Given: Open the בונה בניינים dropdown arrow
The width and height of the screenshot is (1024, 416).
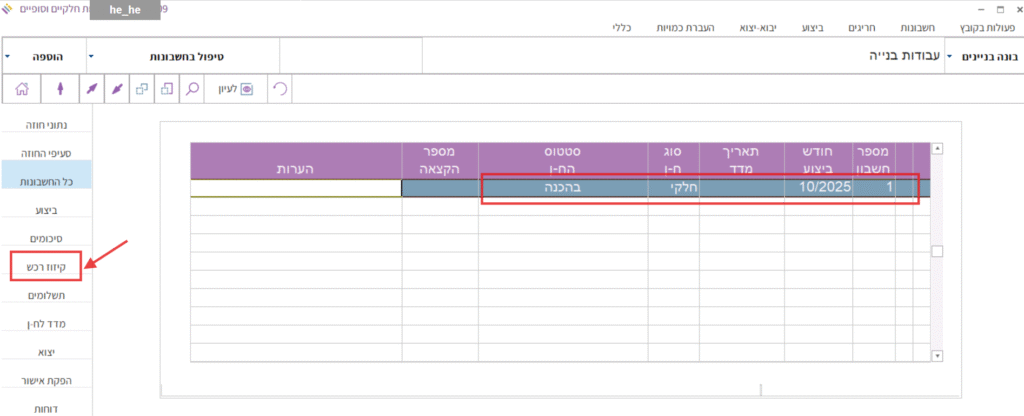Looking at the screenshot, I should pyautogui.click(x=949, y=58).
